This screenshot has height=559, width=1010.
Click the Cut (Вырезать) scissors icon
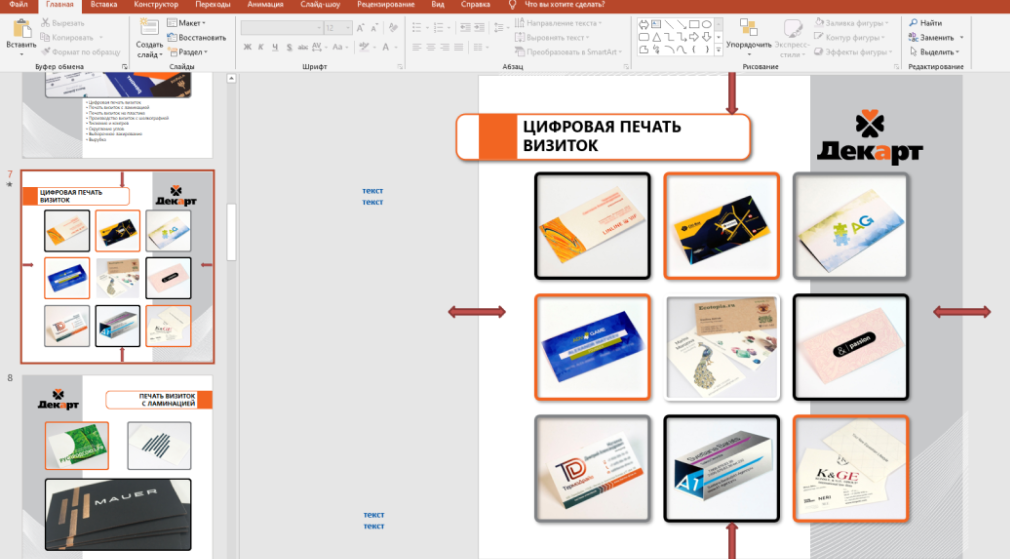[45, 23]
